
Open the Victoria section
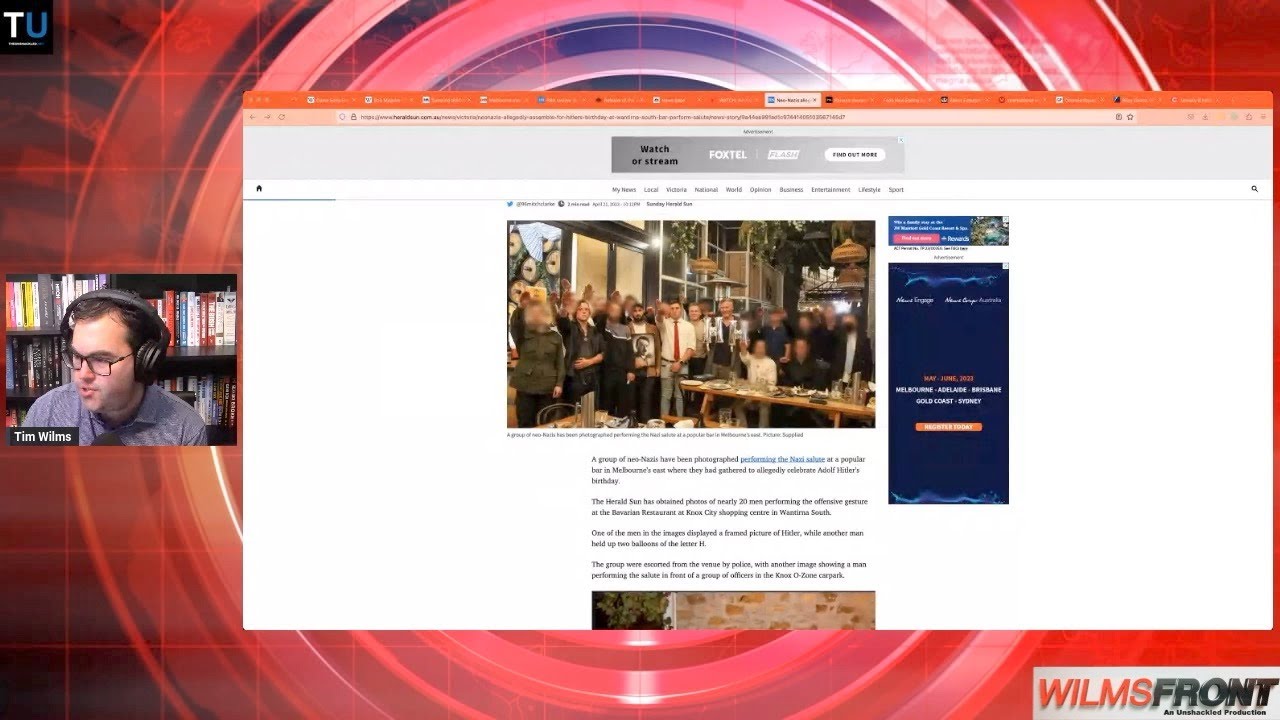click(x=676, y=189)
